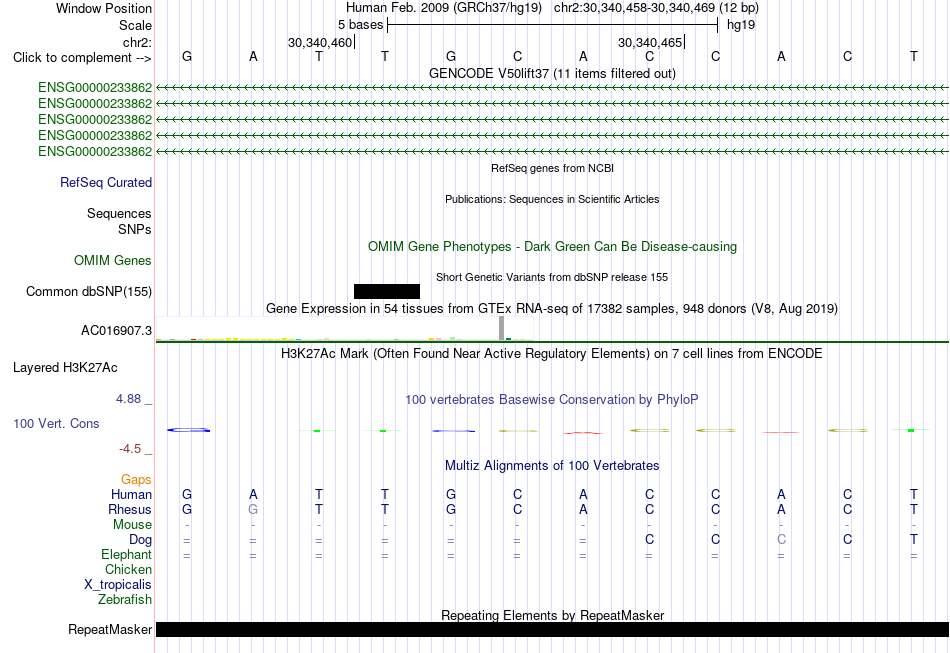This screenshot has width=950, height=653.
Task: Click the 'chr2:' base position label
Action: pos(138,42)
